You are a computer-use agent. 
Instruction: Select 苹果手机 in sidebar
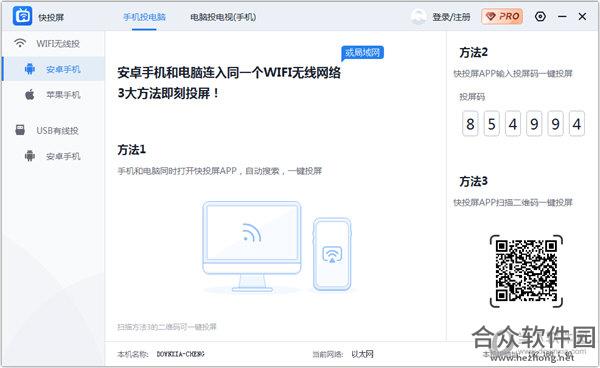pyautogui.click(x=63, y=95)
